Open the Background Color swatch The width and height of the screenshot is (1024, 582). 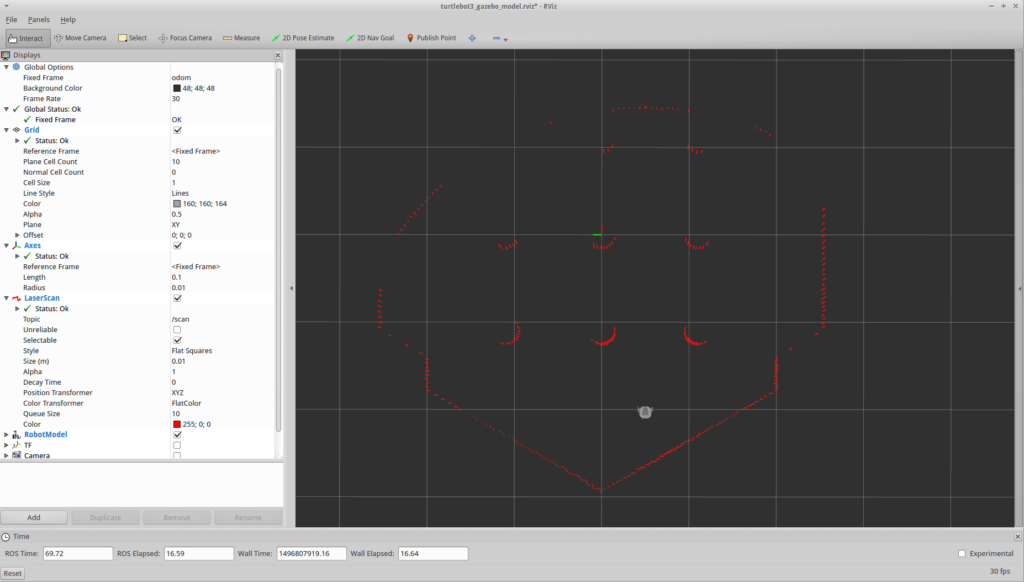click(x=176, y=88)
